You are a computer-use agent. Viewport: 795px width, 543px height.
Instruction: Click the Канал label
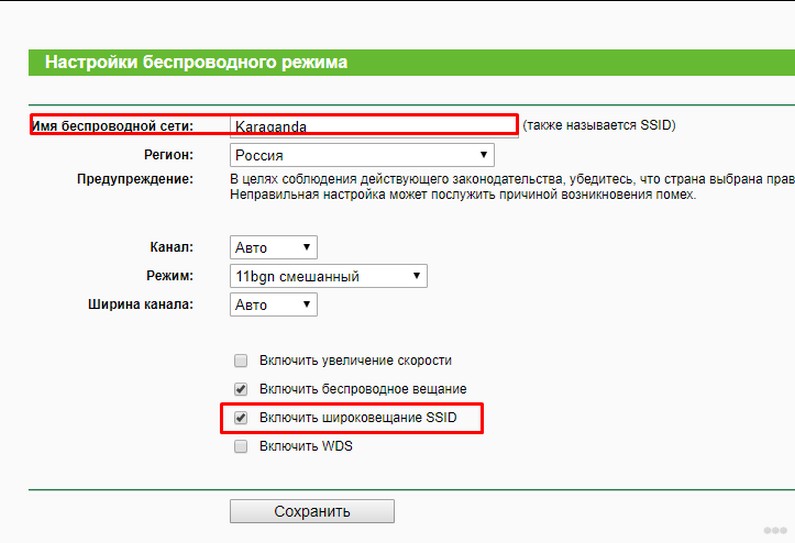pos(172,247)
